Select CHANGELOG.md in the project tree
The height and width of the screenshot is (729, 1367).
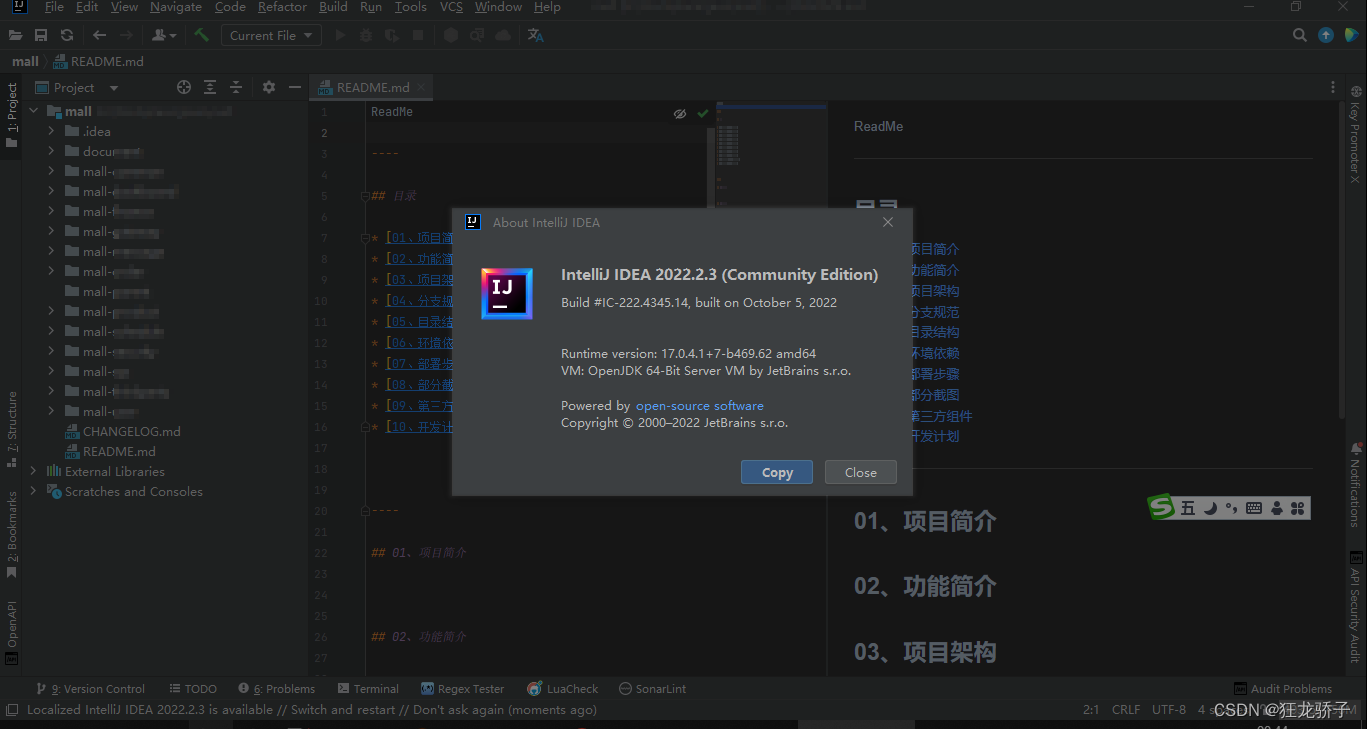(x=122, y=431)
